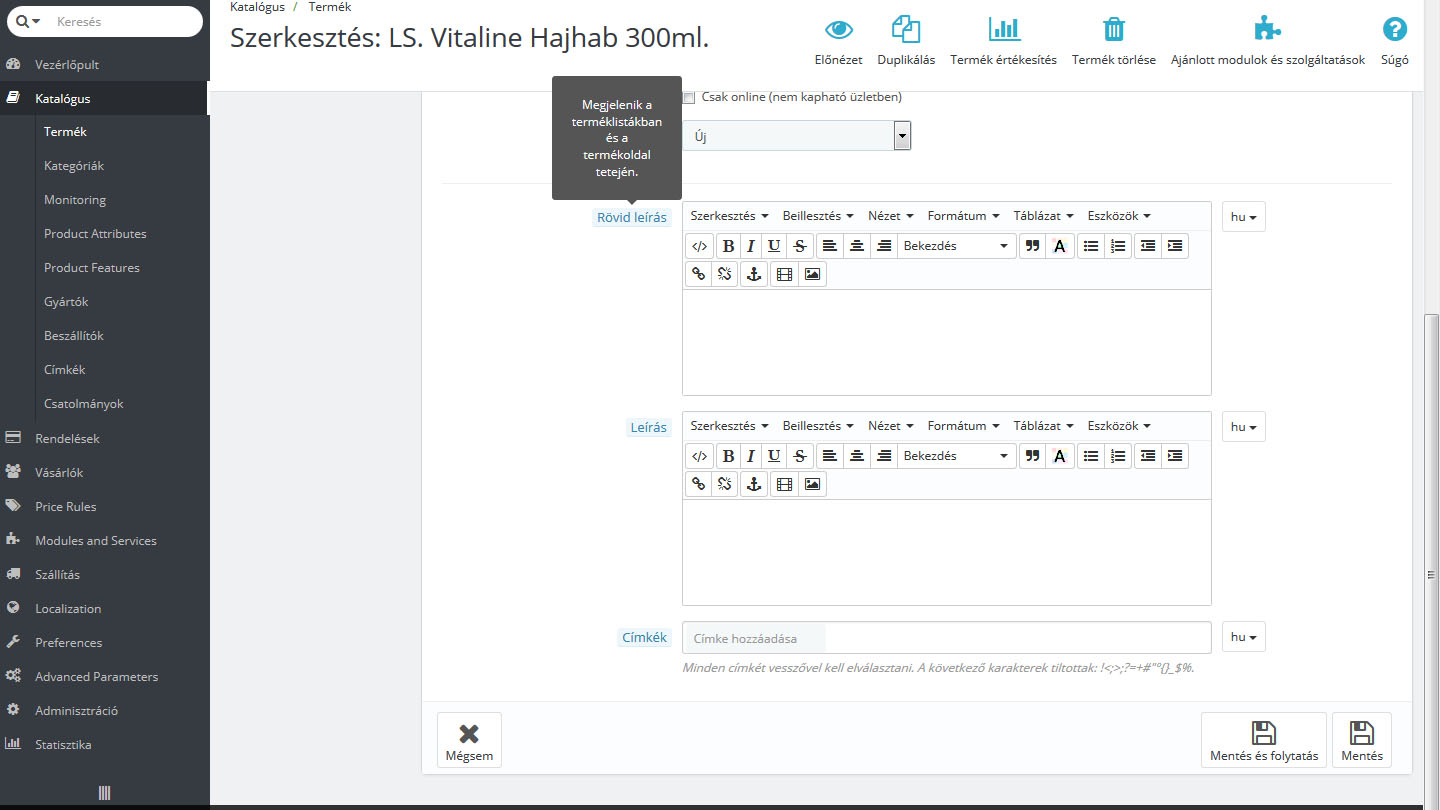Screen dimensions: 1440x810
Task: Open the Új condition dropdown
Action: (796, 136)
